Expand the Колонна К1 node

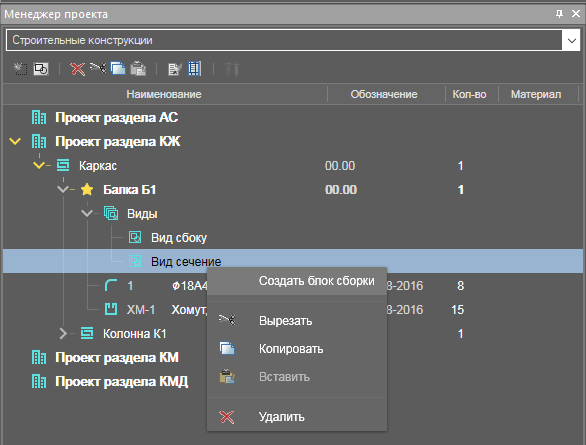[x=63, y=333]
